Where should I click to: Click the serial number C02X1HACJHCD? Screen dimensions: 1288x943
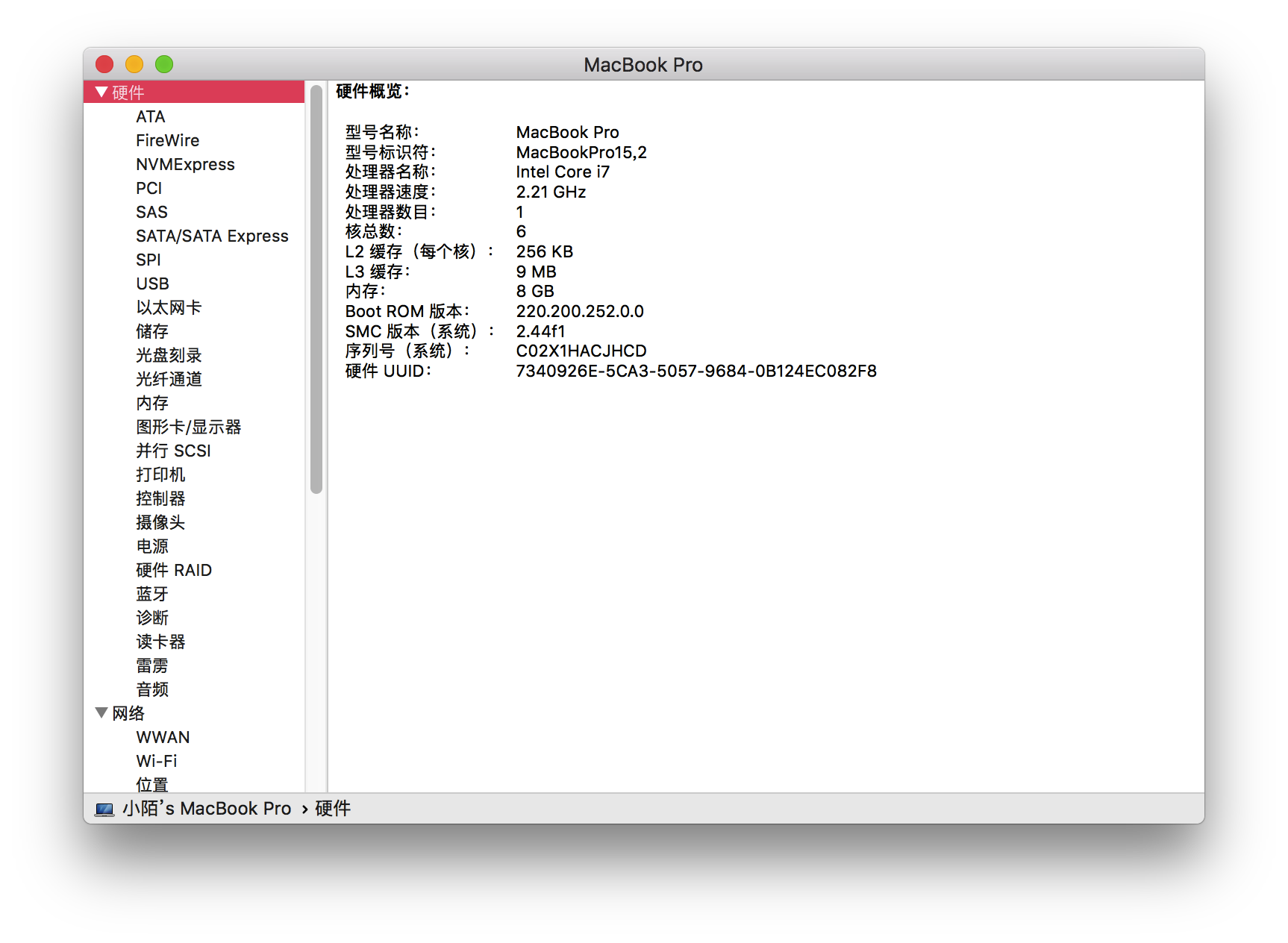[x=581, y=351]
